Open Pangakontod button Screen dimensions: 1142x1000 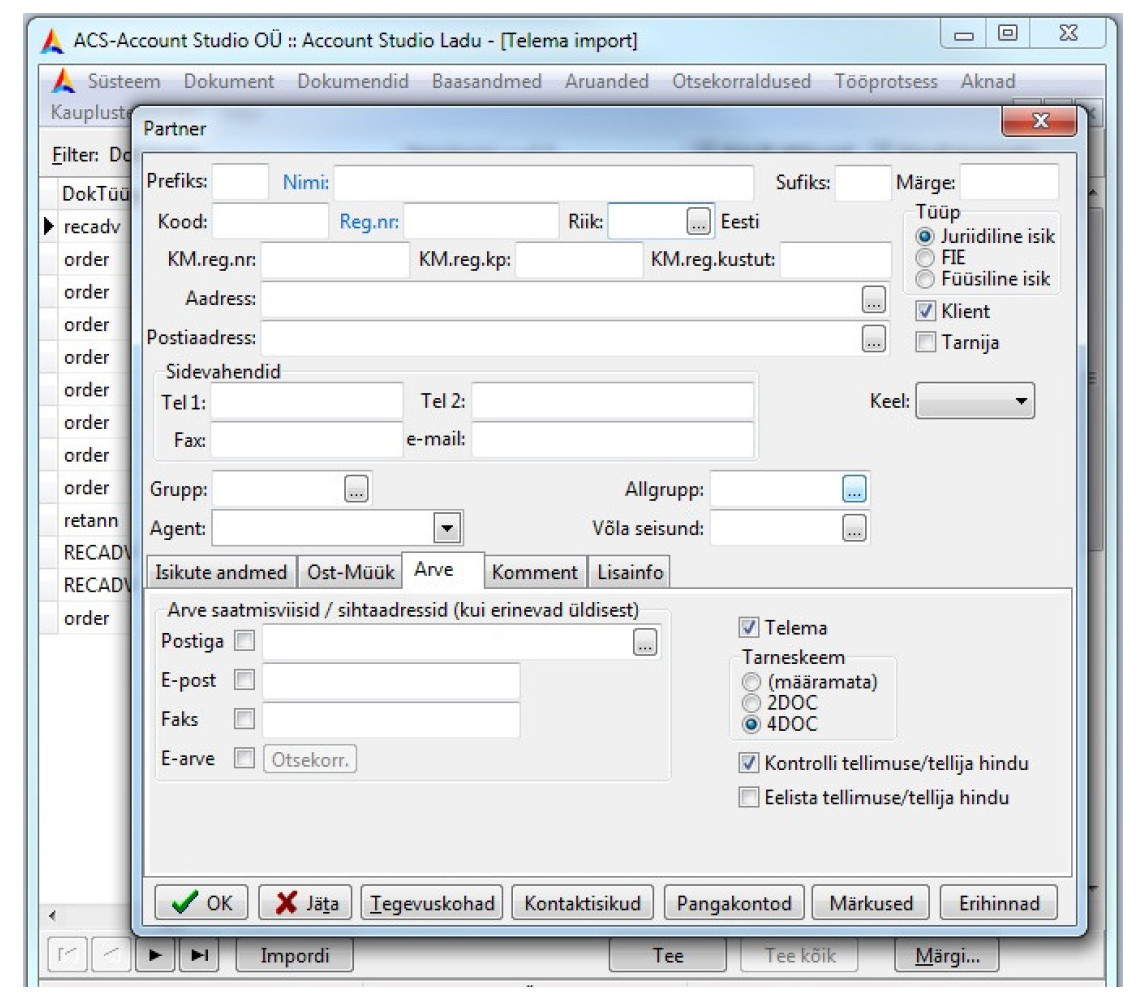pyautogui.click(x=733, y=903)
